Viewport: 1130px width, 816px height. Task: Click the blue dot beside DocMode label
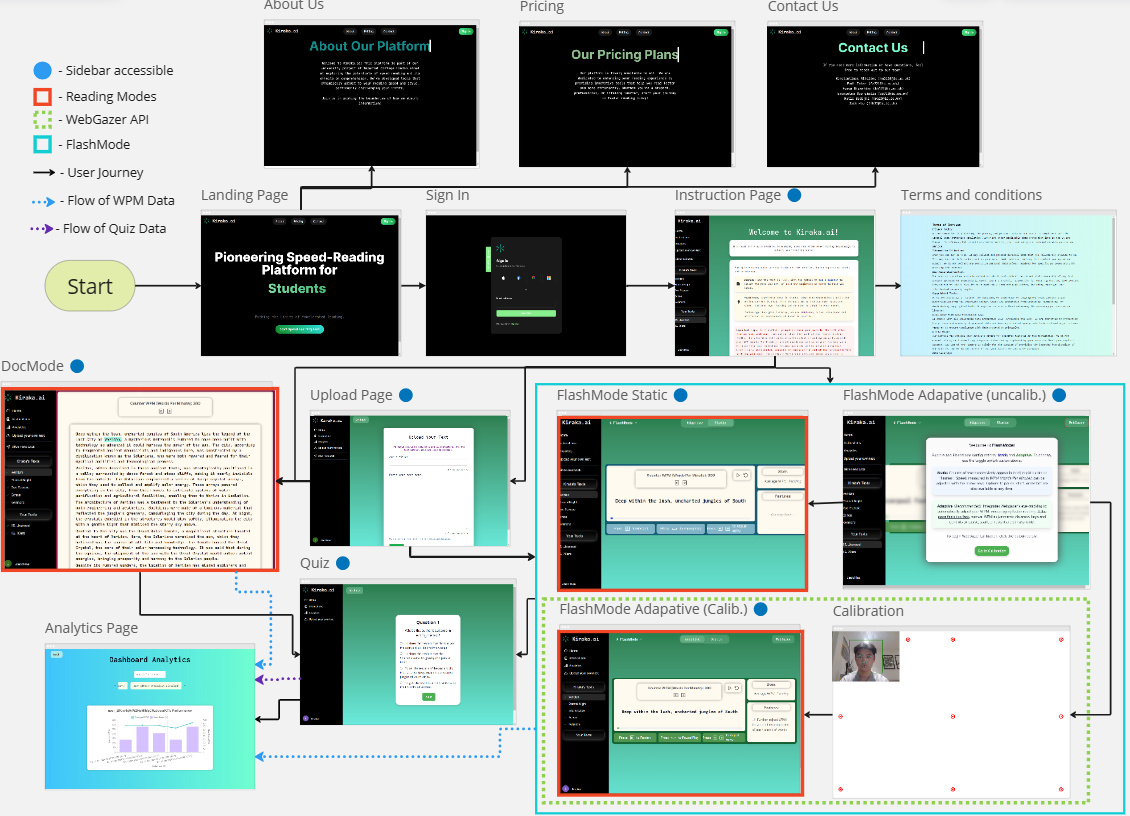pos(76,366)
